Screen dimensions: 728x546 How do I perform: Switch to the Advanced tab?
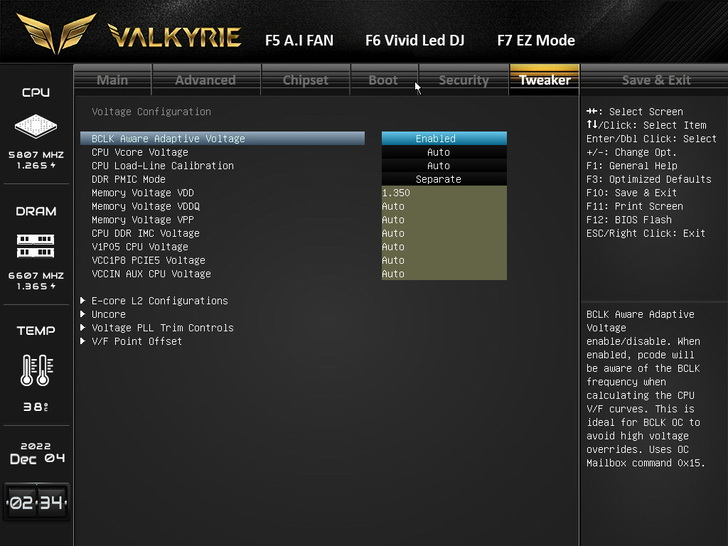coord(206,80)
